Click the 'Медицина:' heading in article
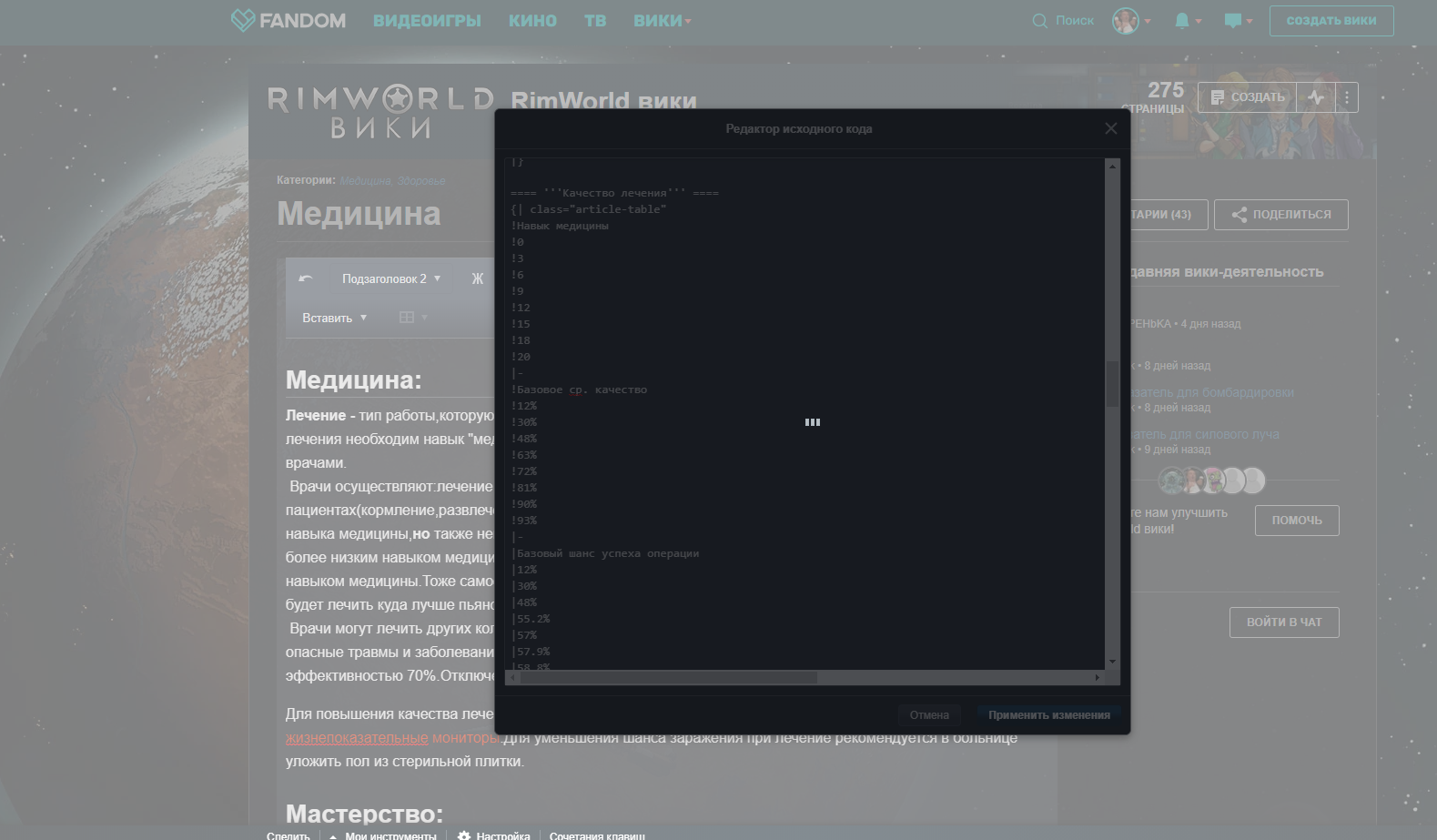1437x840 pixels. pyautogui.click(x=354, y=380)
